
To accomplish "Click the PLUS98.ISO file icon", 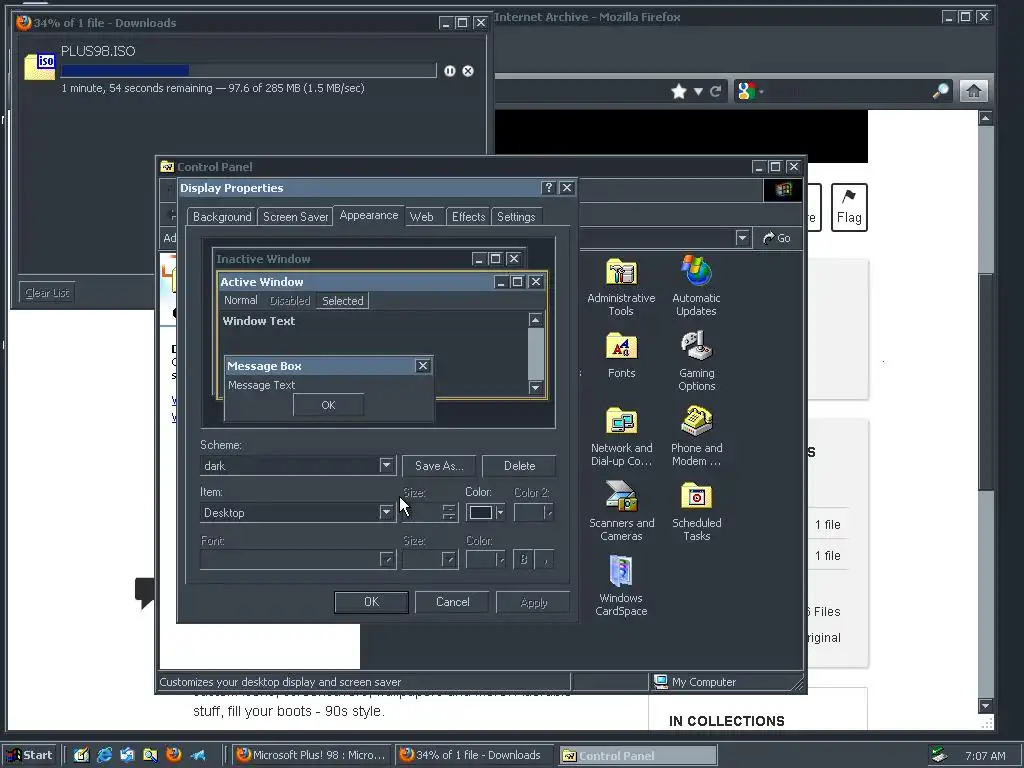I will click(40, 67).
